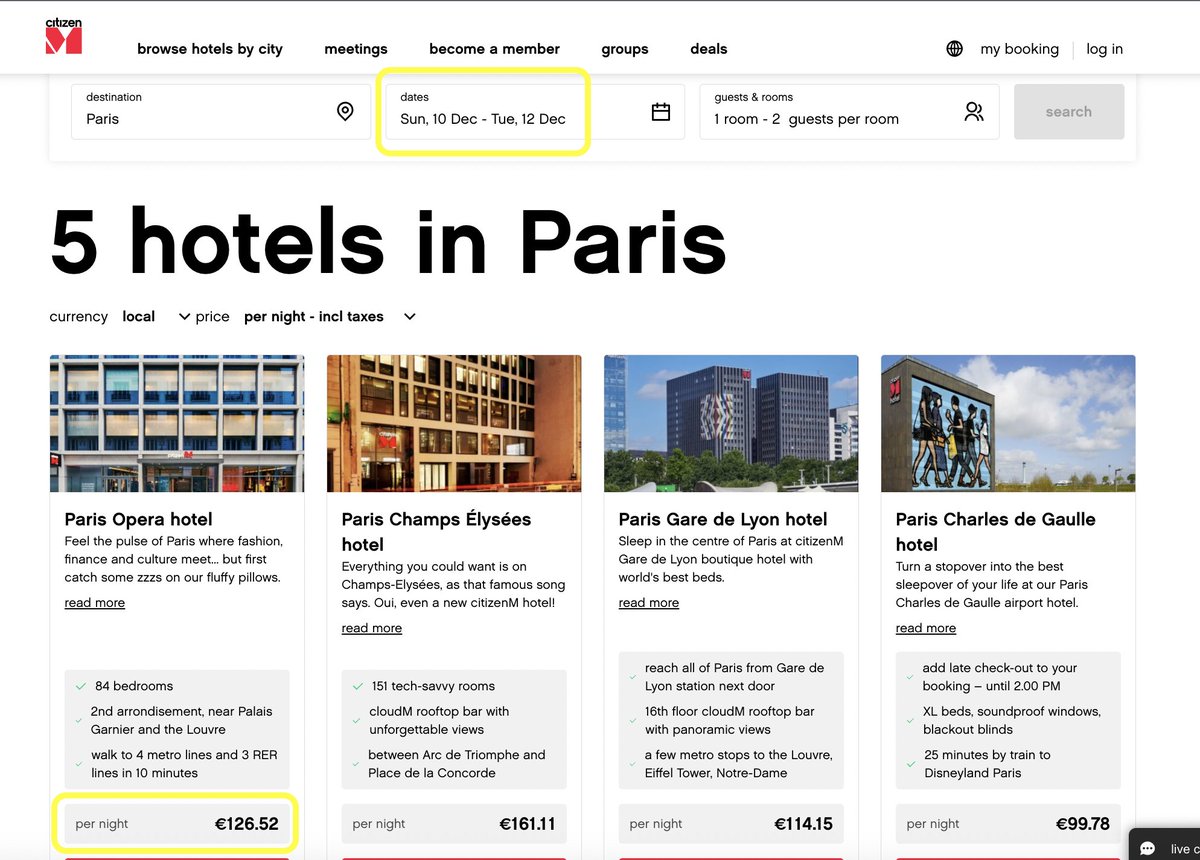1200x860 pixels.
Task: Go to the meetings menu item
Action: click(x=356, y=49)
